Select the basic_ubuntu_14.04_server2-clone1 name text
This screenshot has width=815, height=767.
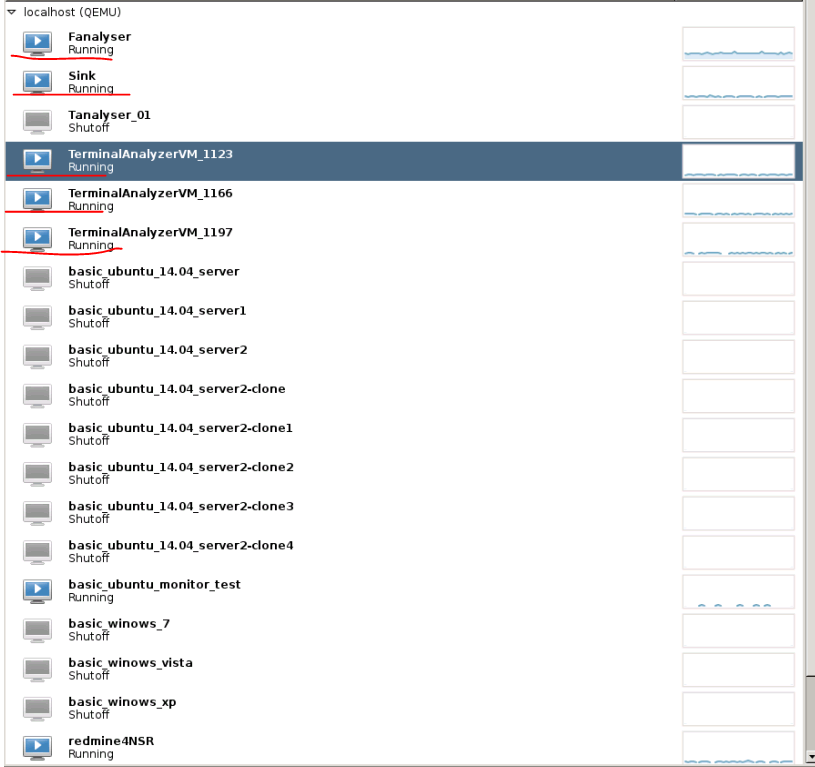pos(180,428)
